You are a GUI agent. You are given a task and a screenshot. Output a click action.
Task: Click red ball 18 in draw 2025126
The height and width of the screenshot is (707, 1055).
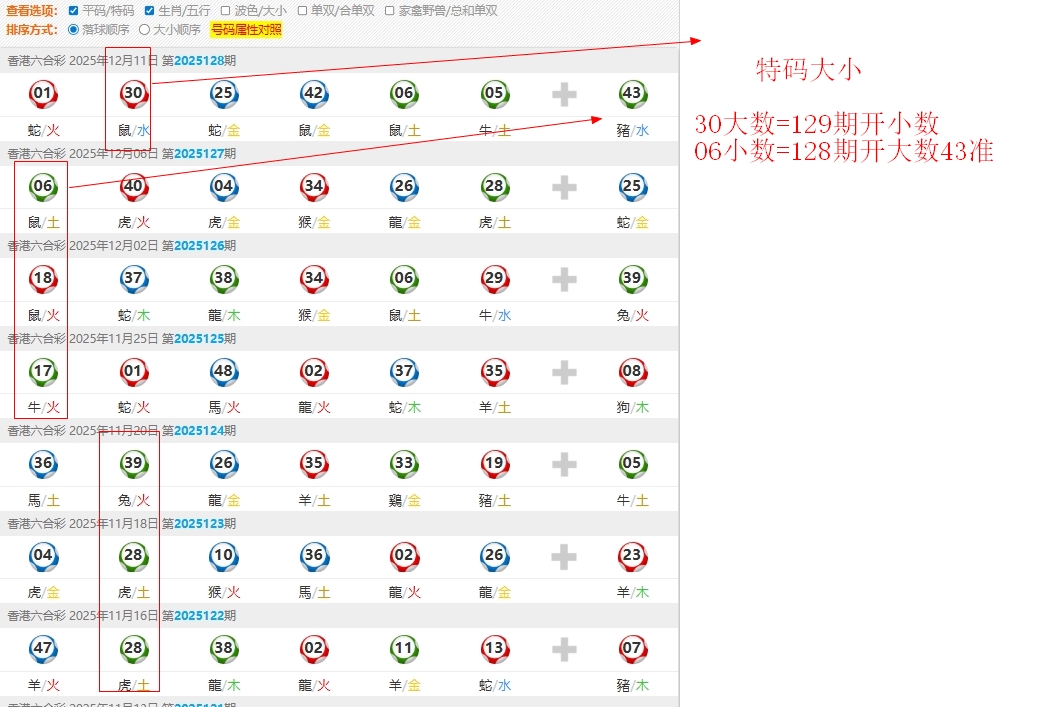[43, 279]
